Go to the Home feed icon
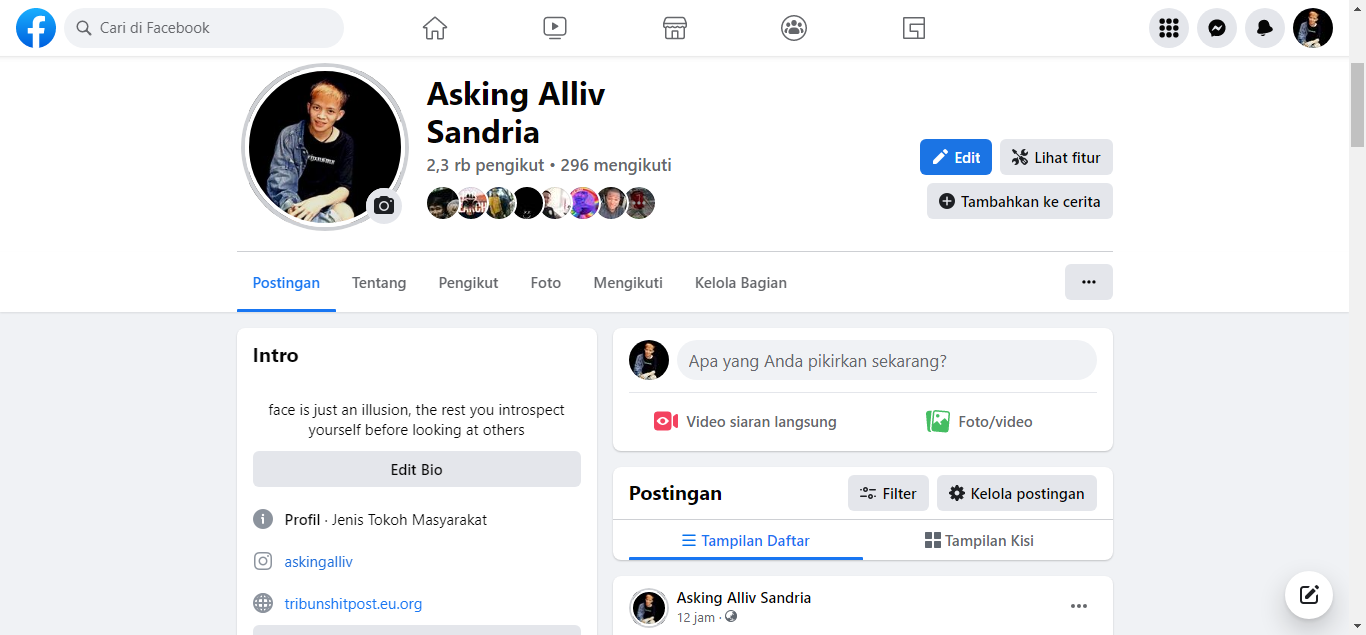1366x635 pixels. click(x=435, y=28)
